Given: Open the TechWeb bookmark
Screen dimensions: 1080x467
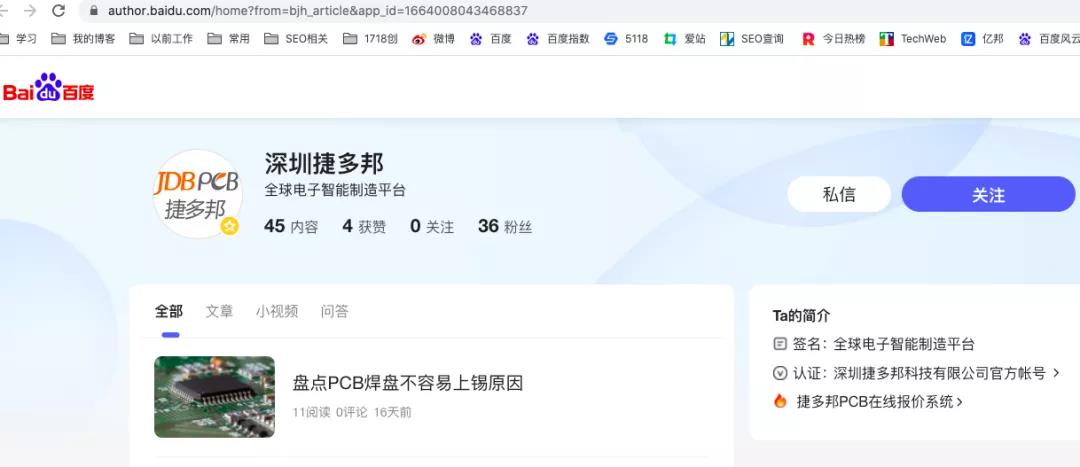Looking at the screenshot, I should (912, 39).
